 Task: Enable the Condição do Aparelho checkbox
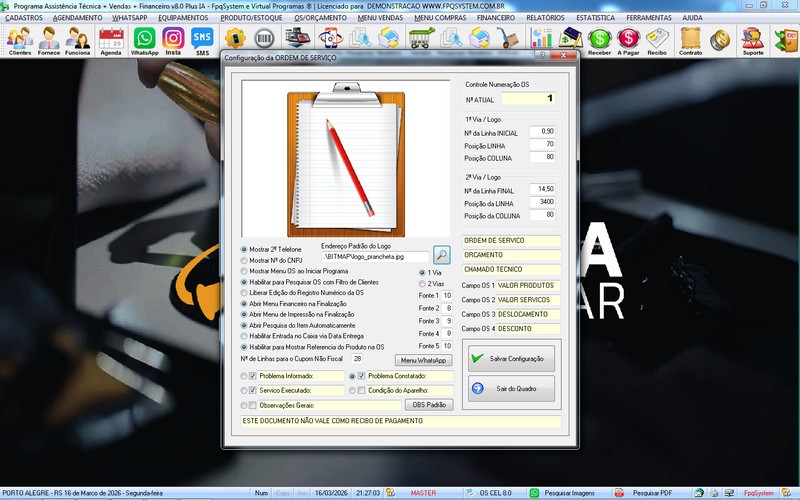362,390
